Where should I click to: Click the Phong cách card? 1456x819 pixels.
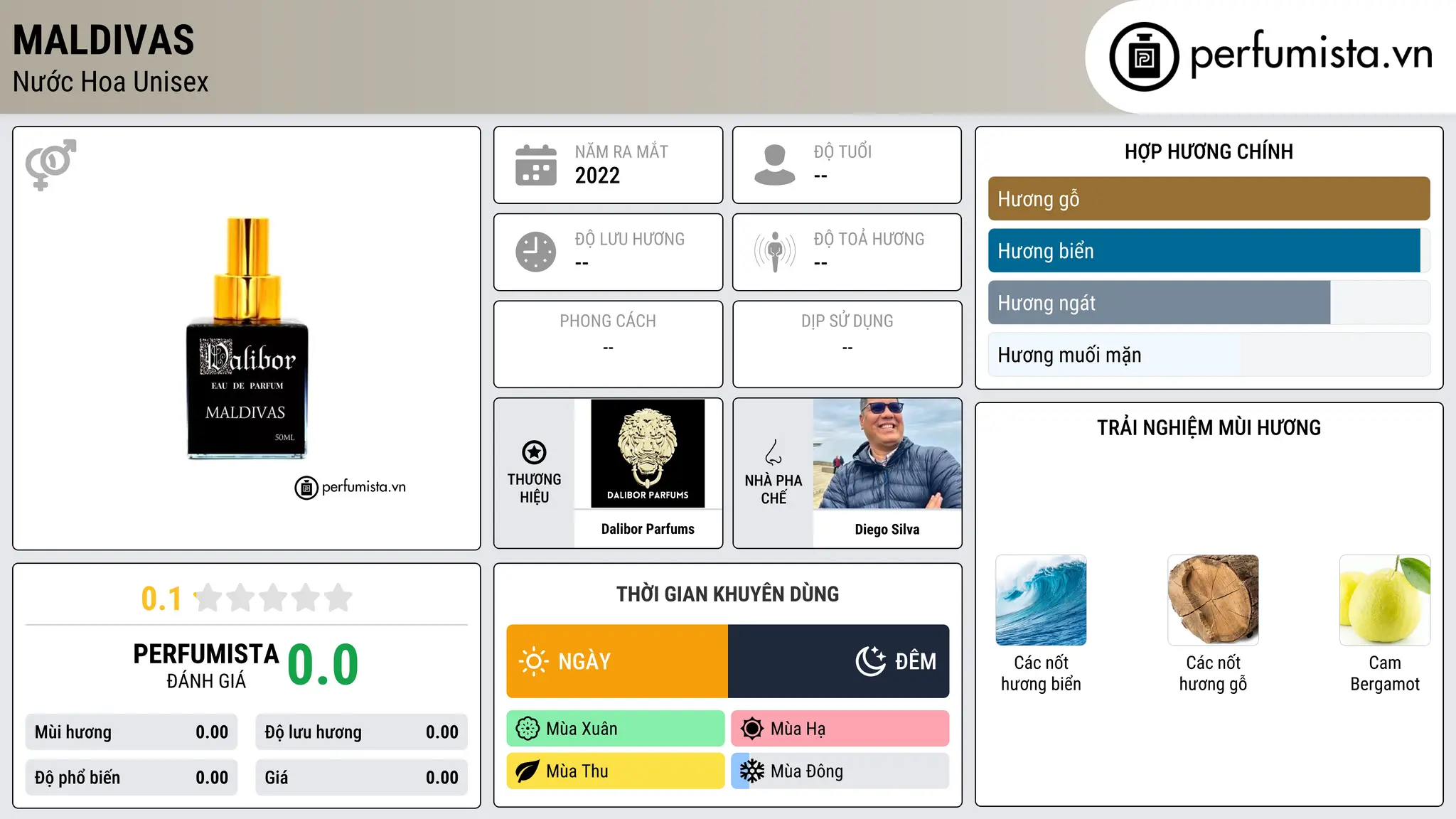pyautogui.click(x=609, y=344)
